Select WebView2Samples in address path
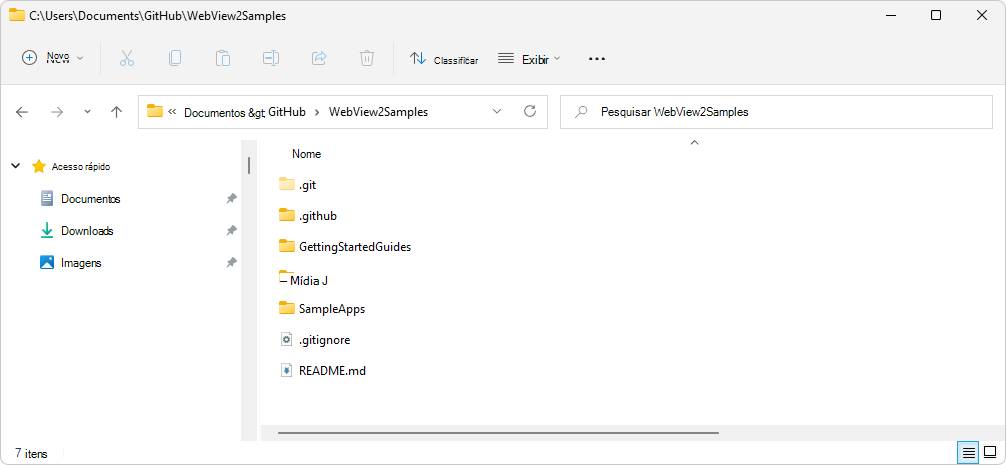Image resolution: width=1006 pixels, height=465 pixels. click(x=379, y=112)
